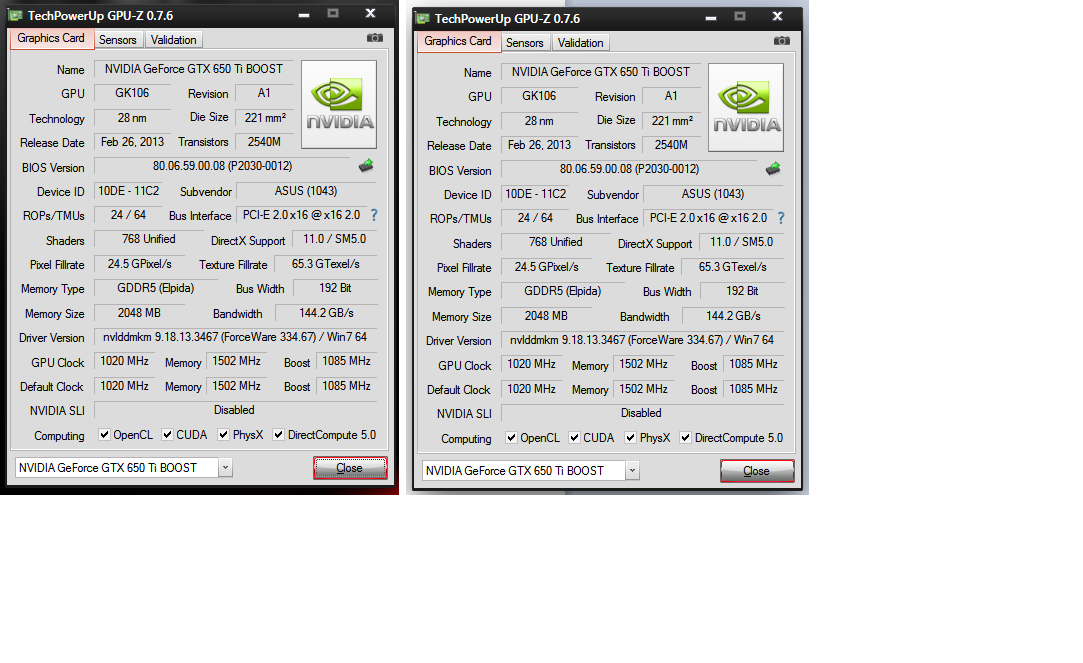Click the GK106 GPU value in left window
1083x663 pixels.
point(132,93)
